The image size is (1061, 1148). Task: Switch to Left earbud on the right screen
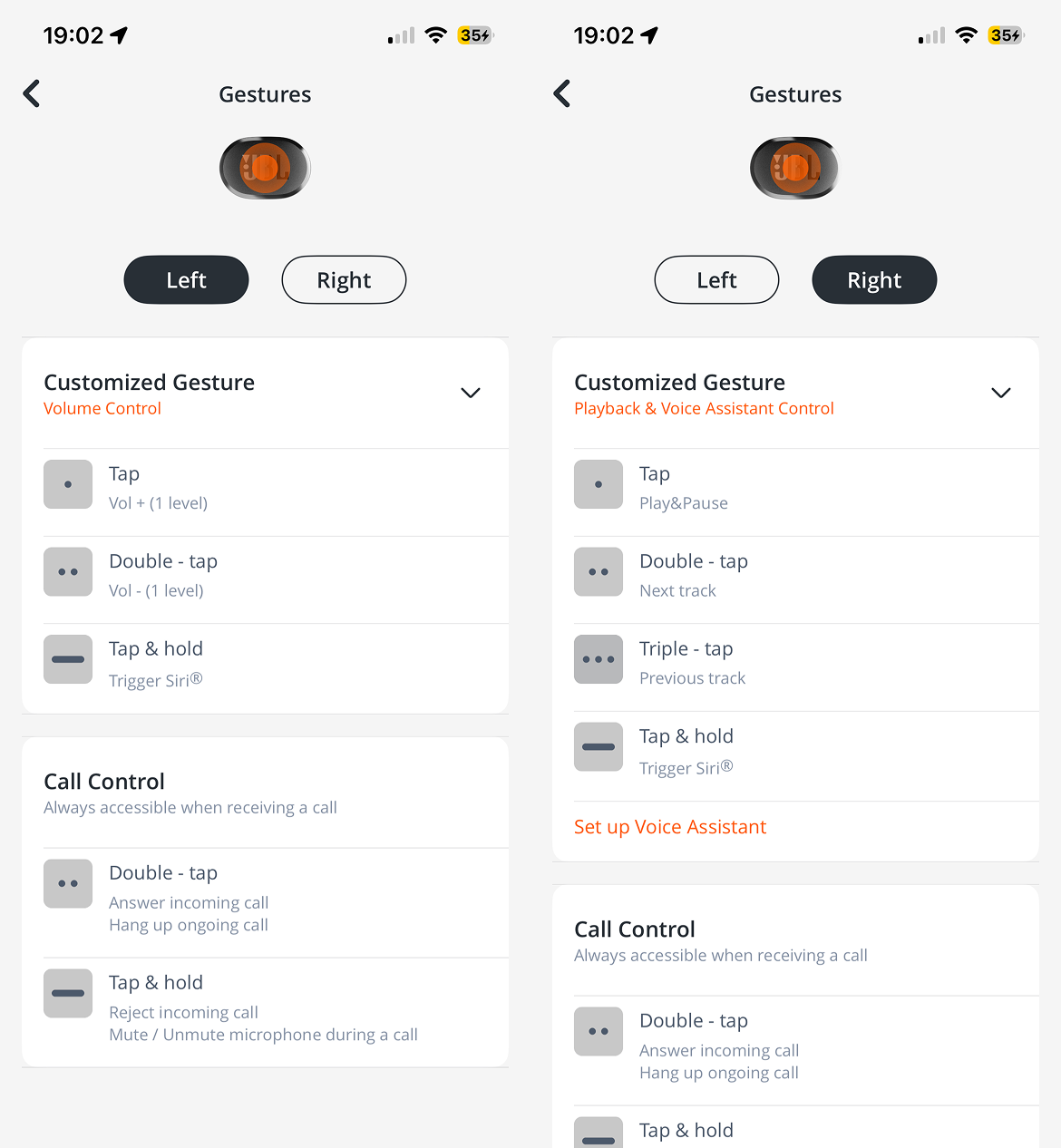point(716,280)
